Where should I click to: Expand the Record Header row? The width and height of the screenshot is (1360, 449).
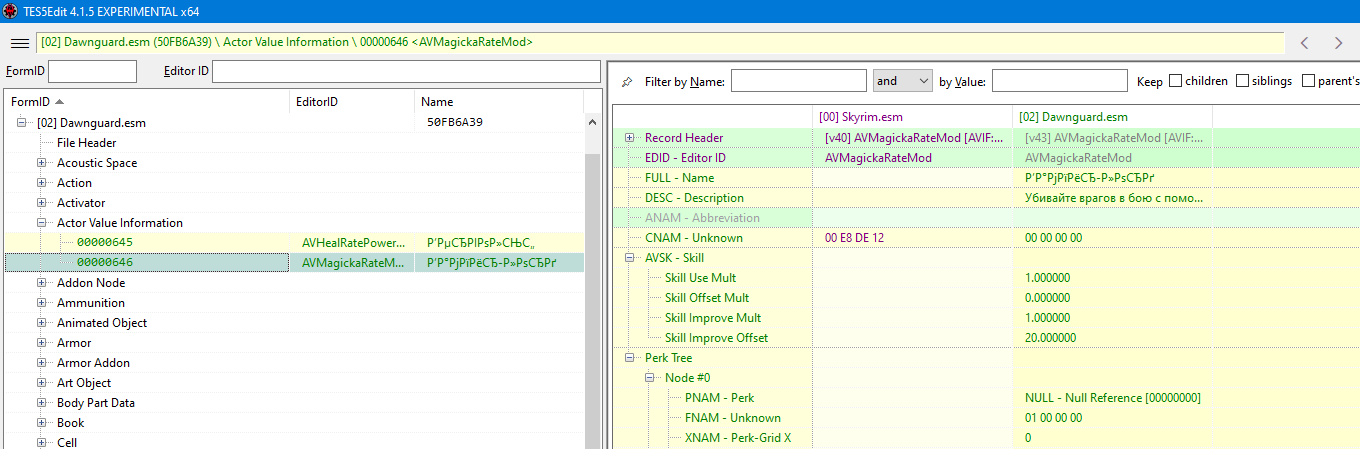tap(630, 138)
